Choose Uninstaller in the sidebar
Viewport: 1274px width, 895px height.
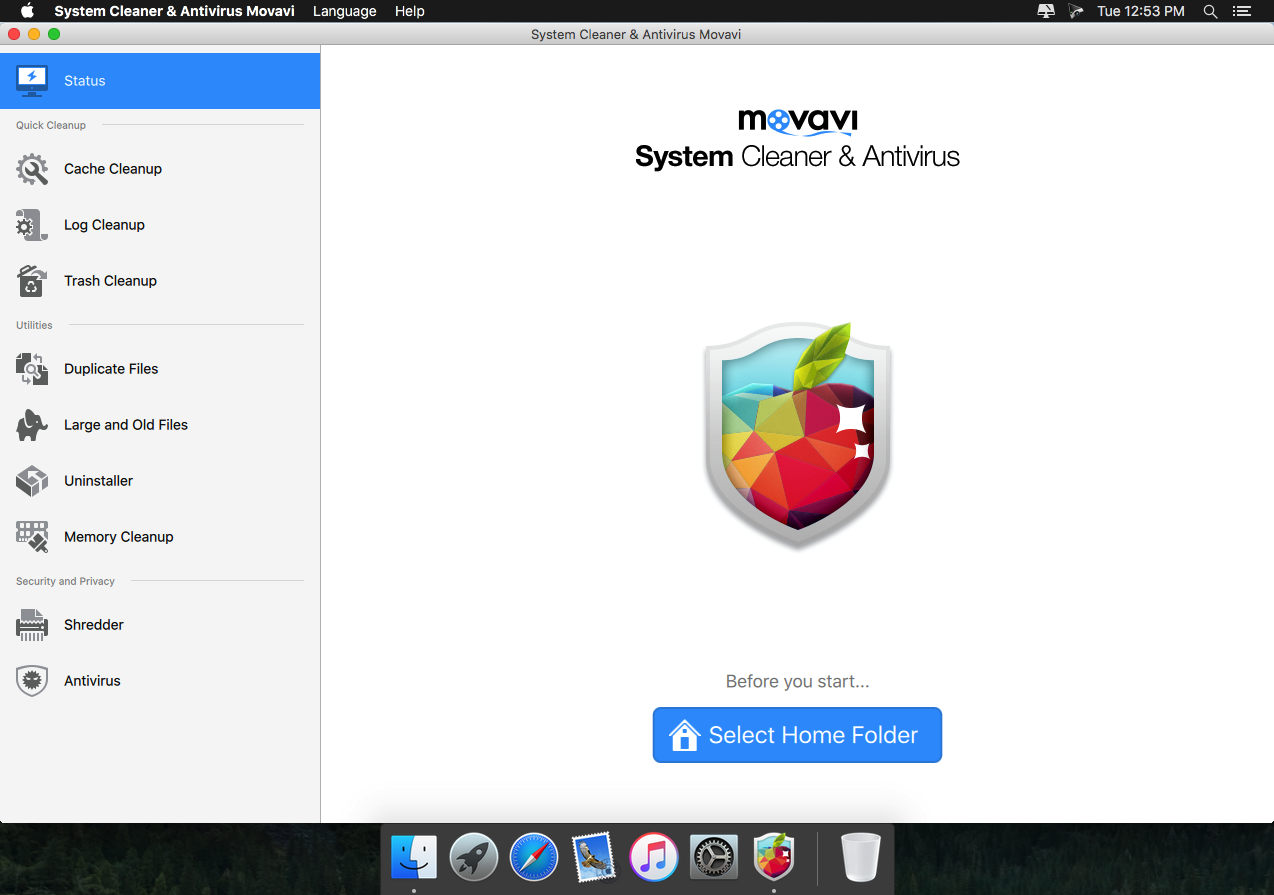(x=160, y=481)
